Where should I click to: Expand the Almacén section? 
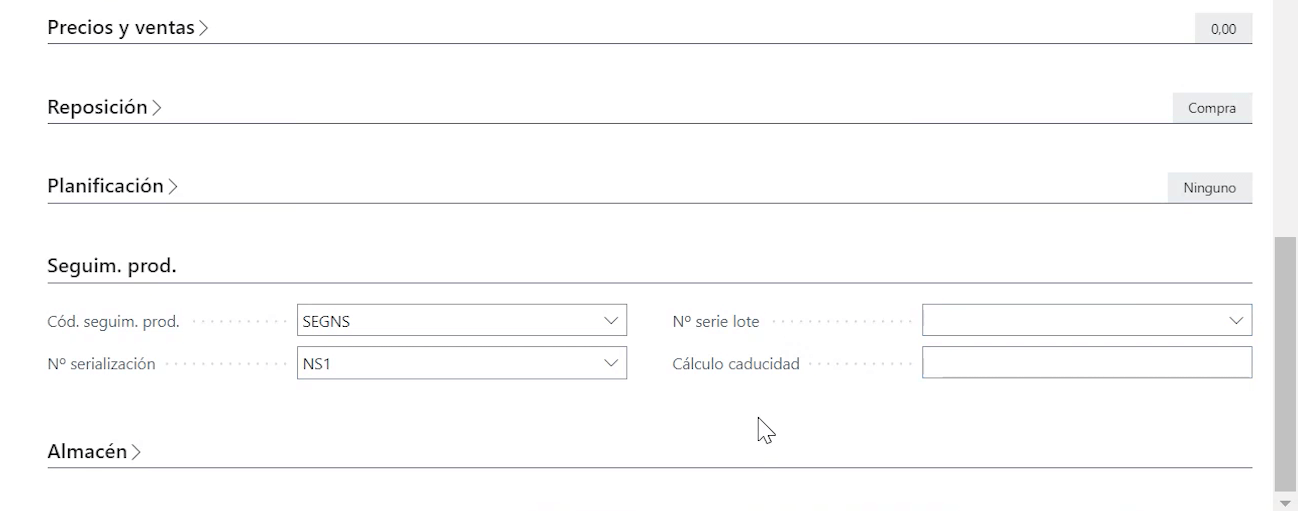tap(87, 451)
